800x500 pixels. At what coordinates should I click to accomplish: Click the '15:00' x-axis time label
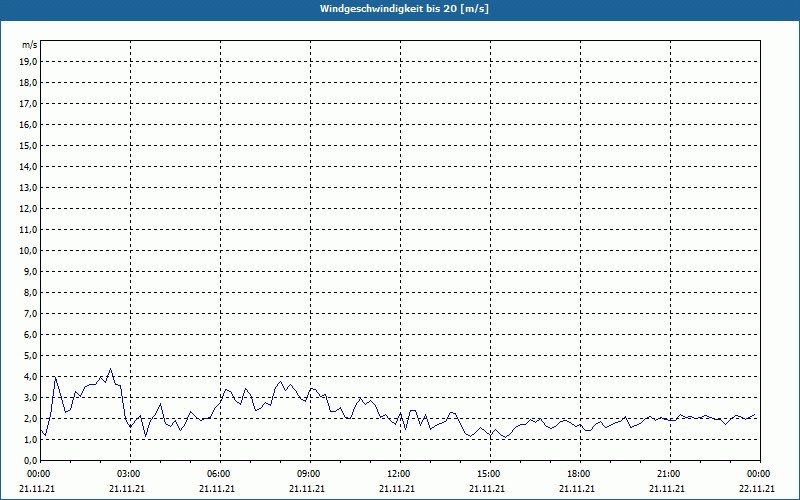click(490, 474)
